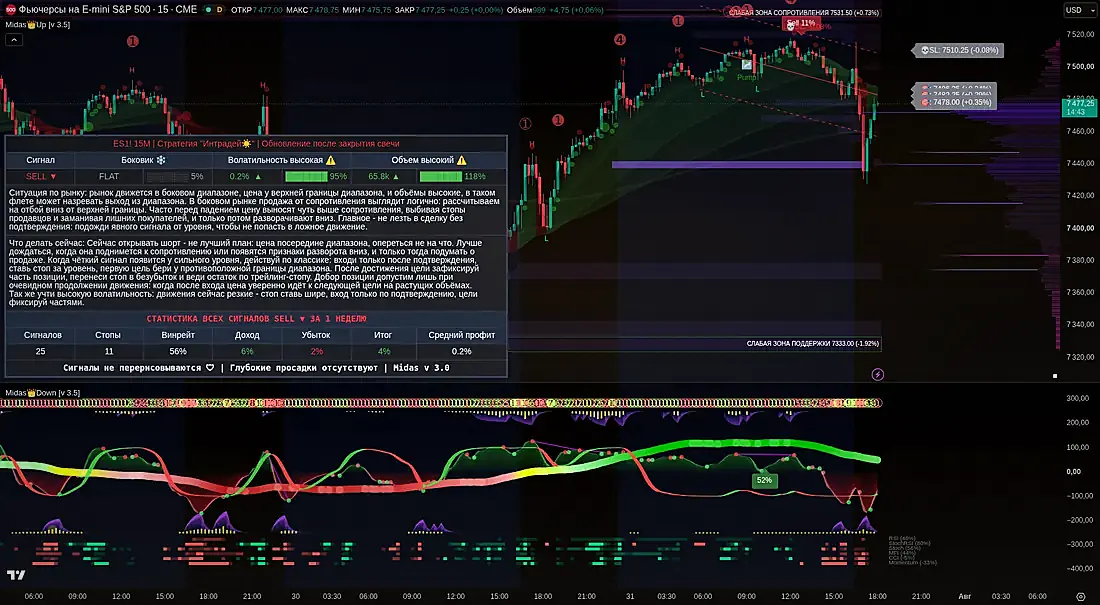Screen dimensions: 1100x605
Task: Select the 7478.00 (+0.35%) target label
Action: (x=957, y=102)
